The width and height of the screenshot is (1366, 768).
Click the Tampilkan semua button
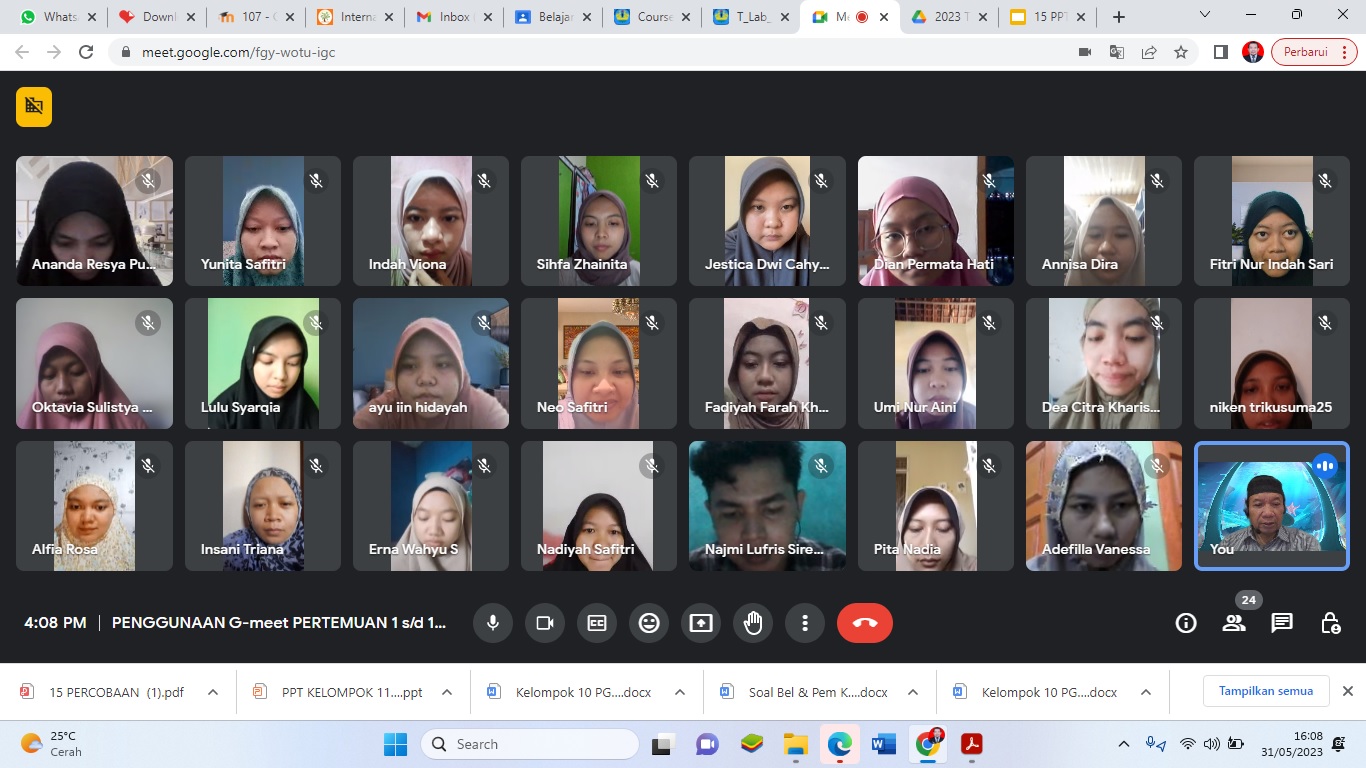[1265, 691]
